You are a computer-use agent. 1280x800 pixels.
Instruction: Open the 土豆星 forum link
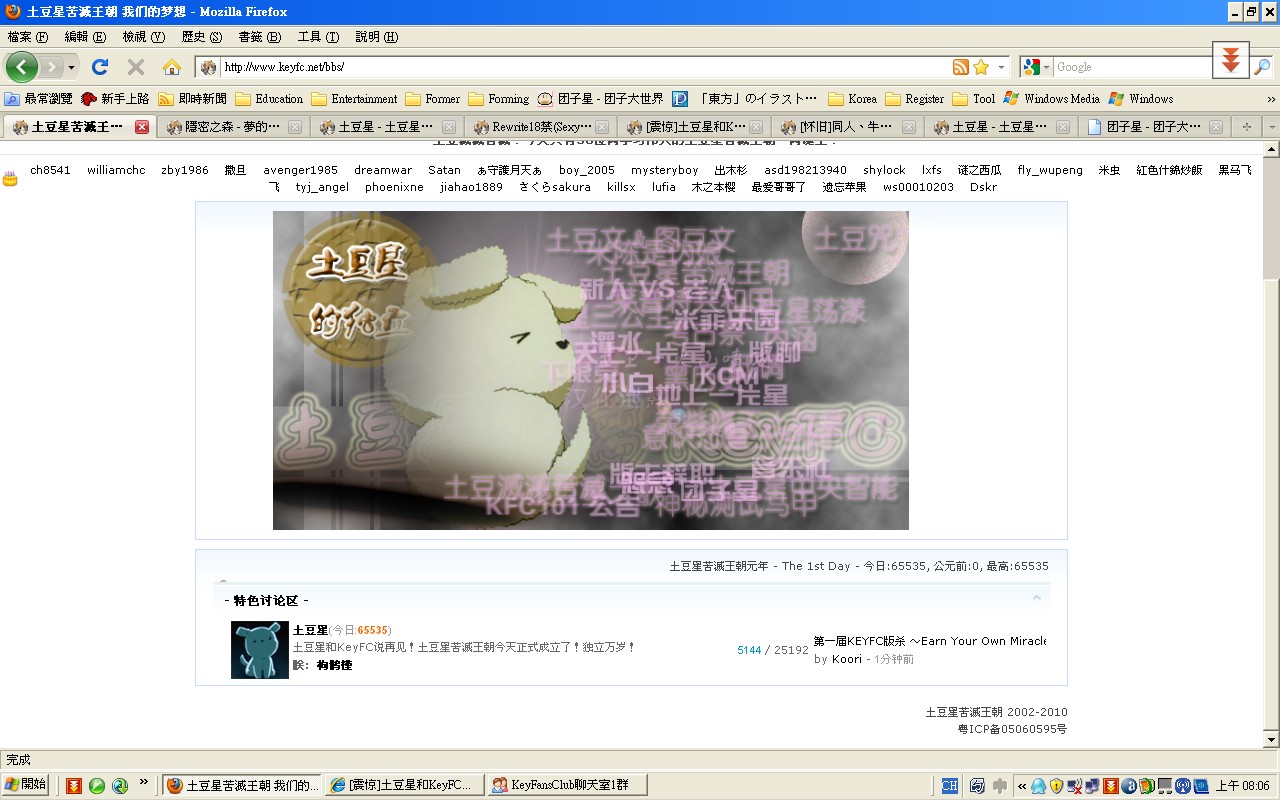[310, 630]
